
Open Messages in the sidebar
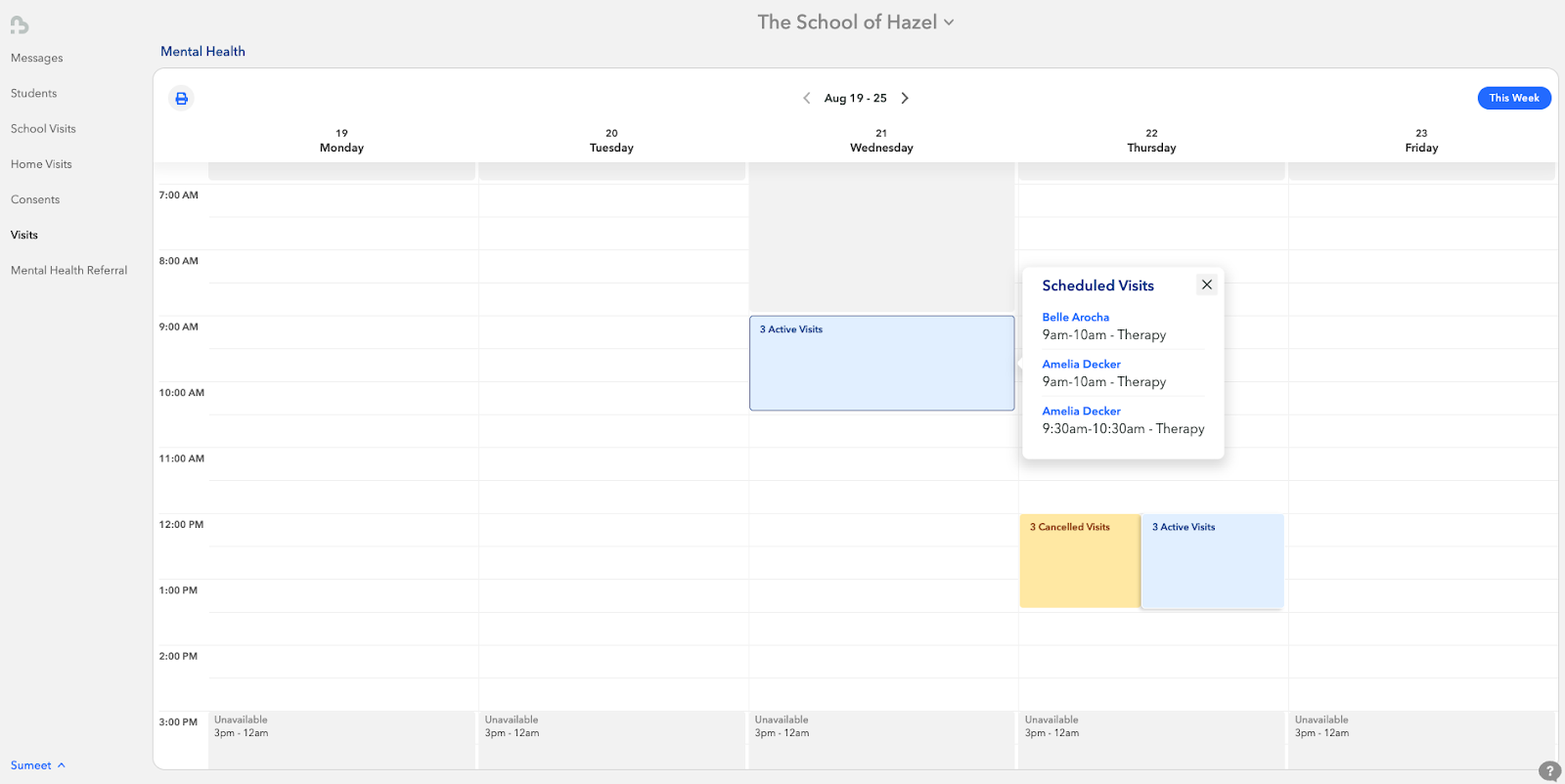coord(37,58)
